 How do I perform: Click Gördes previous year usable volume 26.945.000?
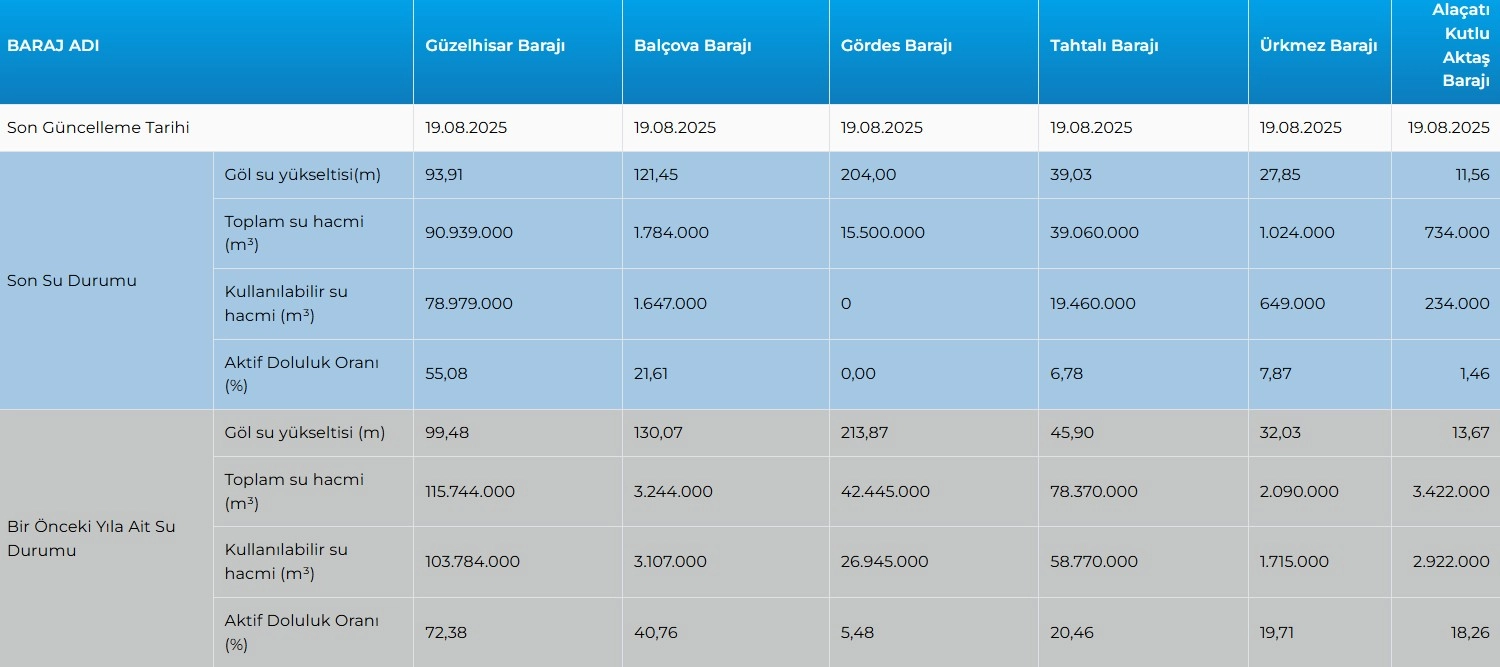[x=884, y=562]
